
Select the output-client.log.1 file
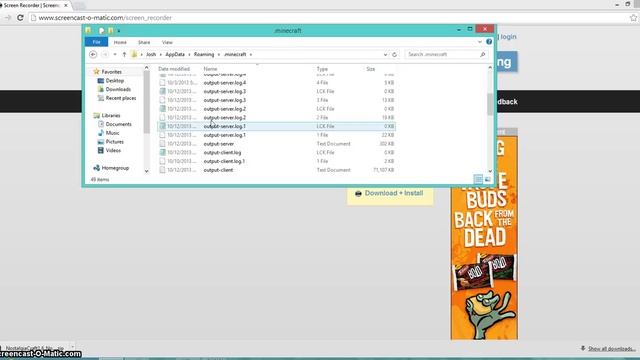pos(276,161)
